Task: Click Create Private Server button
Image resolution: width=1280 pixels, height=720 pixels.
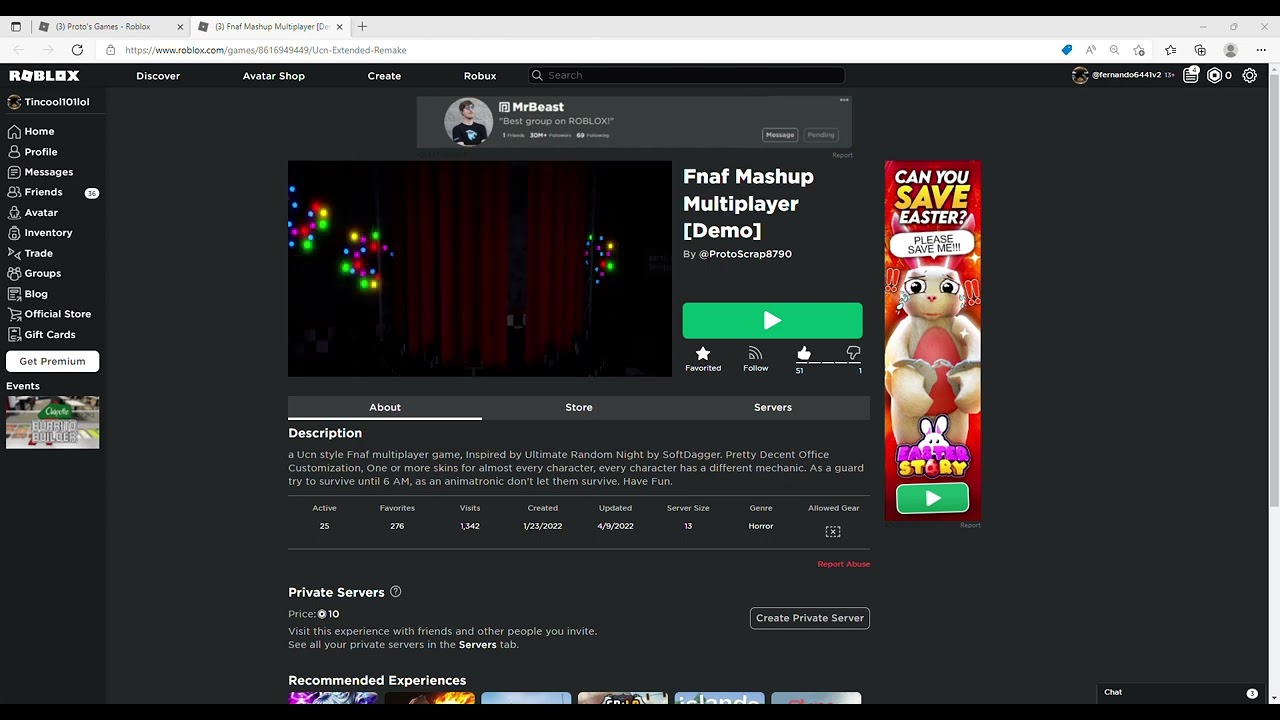Action: 810,618
